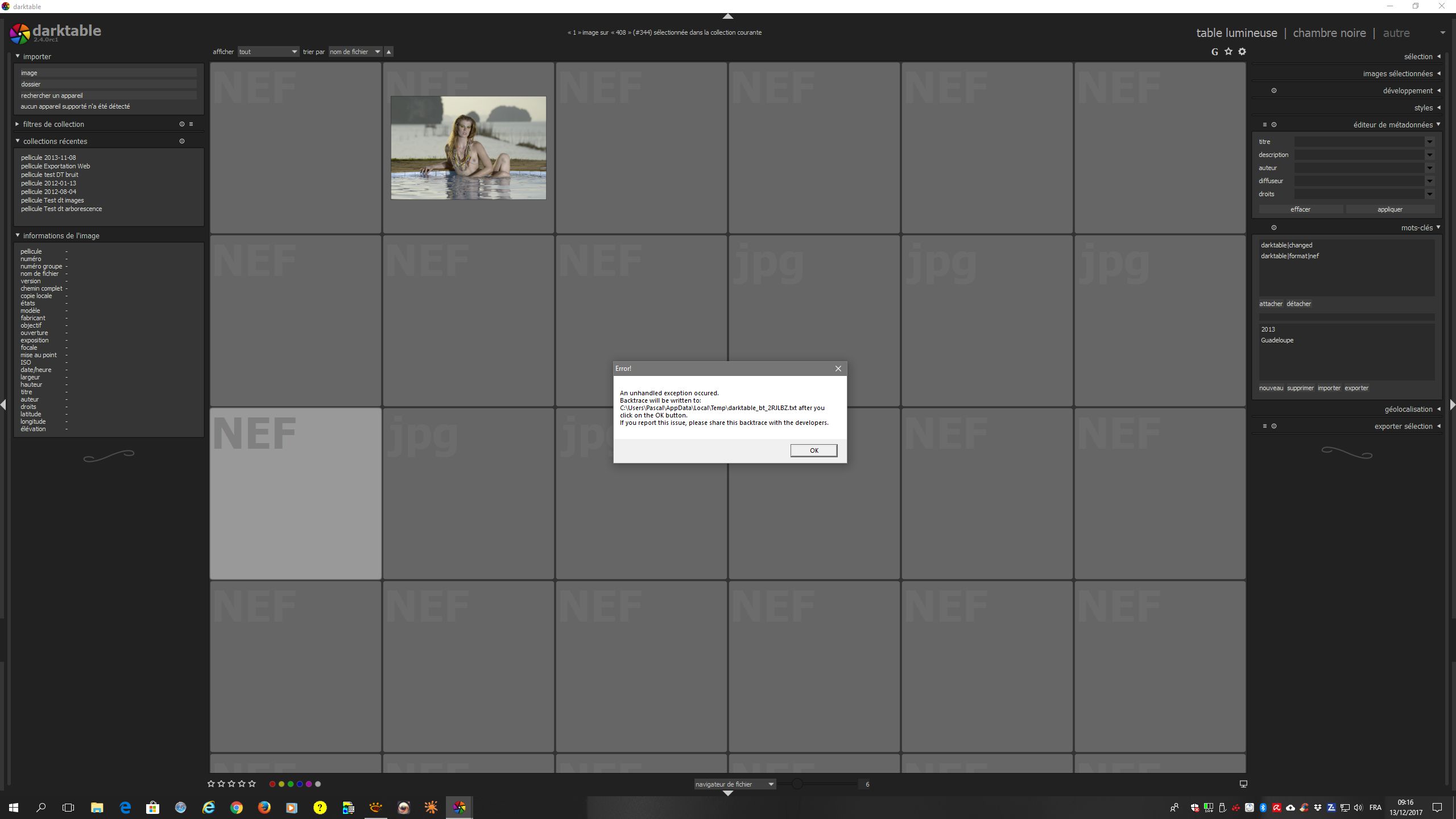The width and height of the screenshot is (1456, 819).
Task: Open collection 'pellicule Exportation Web'
Action: coord(56,166)
